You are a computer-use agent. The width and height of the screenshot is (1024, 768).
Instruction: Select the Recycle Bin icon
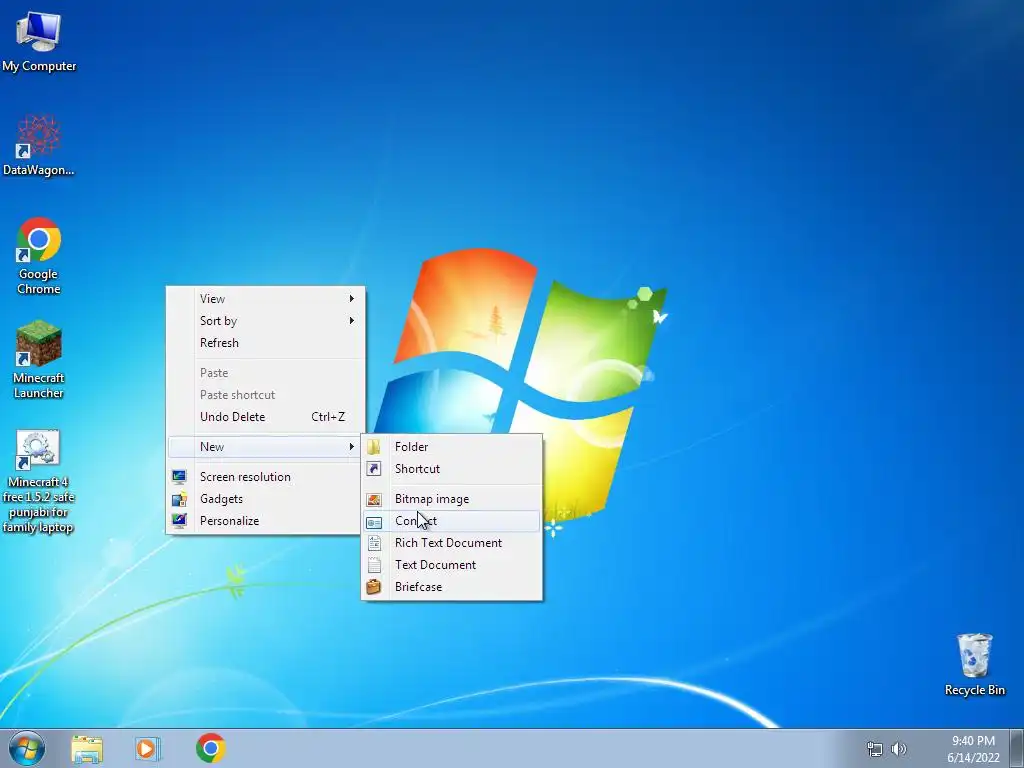[974, 665]
